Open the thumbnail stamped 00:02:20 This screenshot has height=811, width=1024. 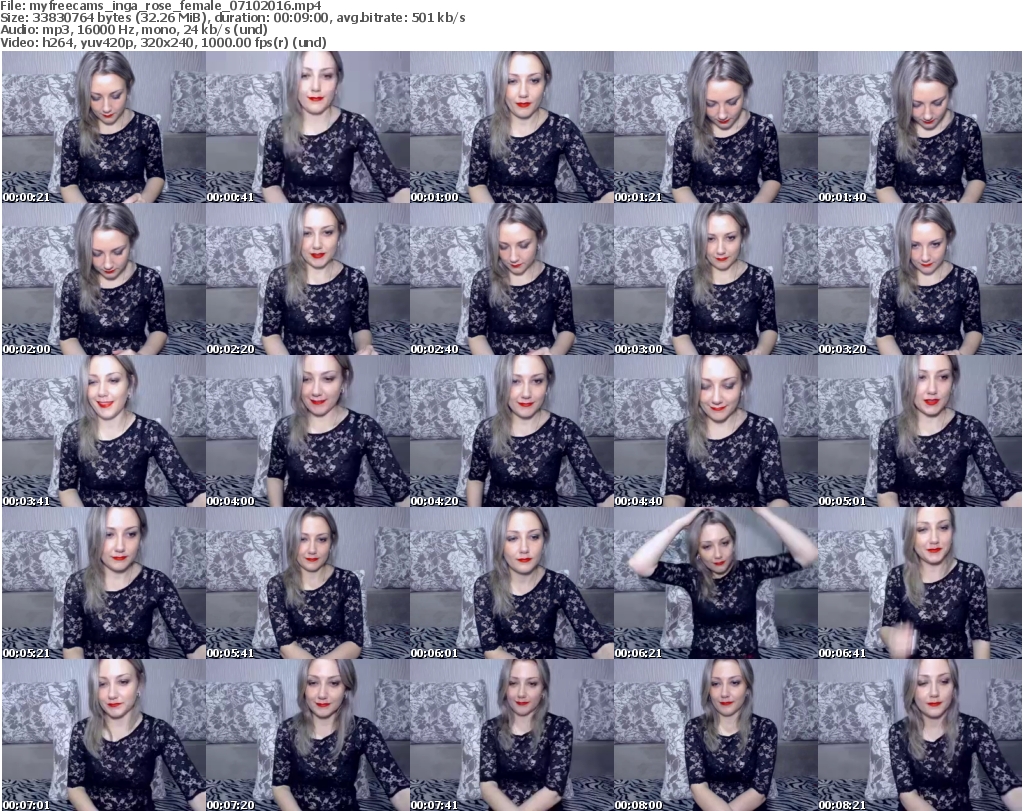308,279
